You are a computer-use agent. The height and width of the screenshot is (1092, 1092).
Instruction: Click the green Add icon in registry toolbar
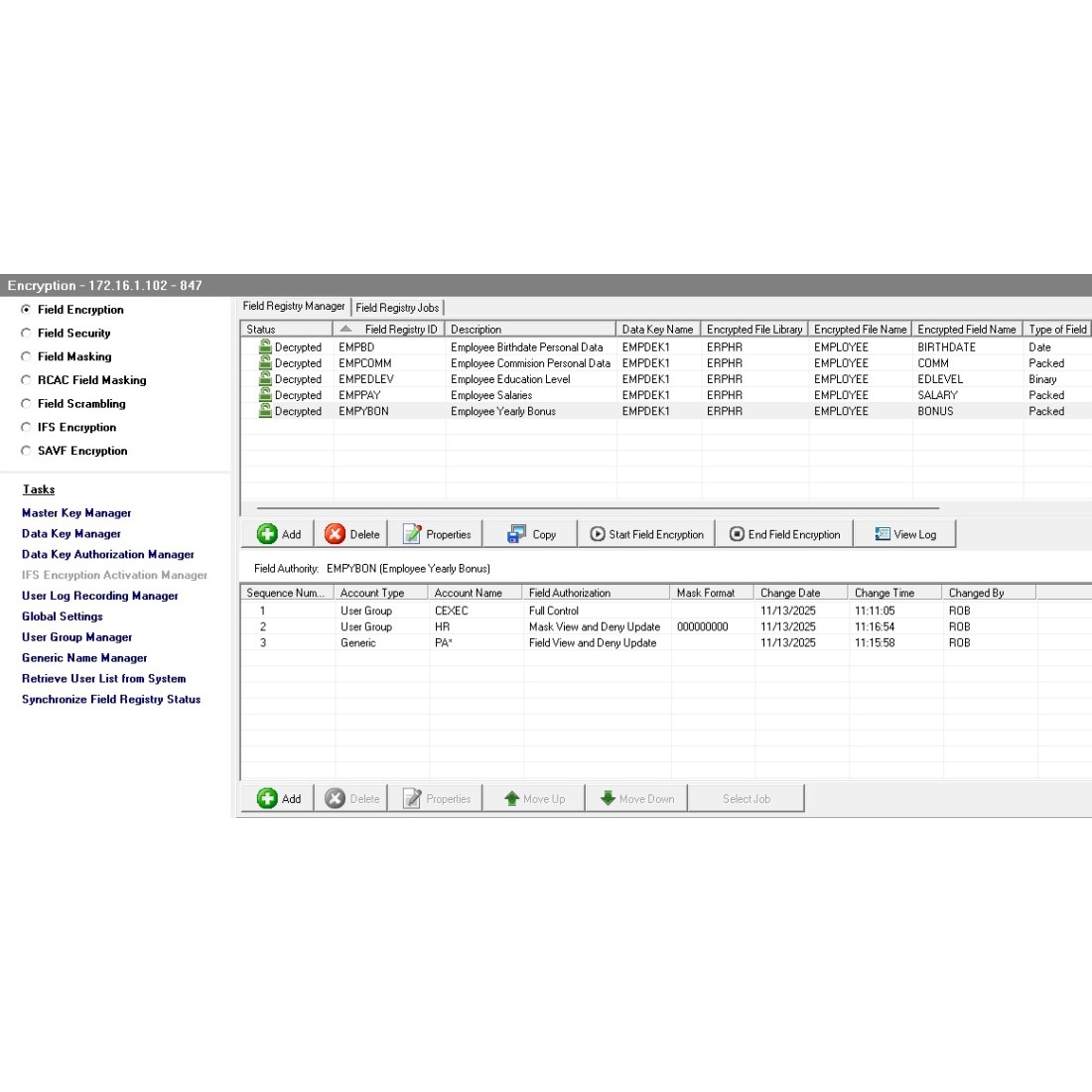click(x=267, y=534)
